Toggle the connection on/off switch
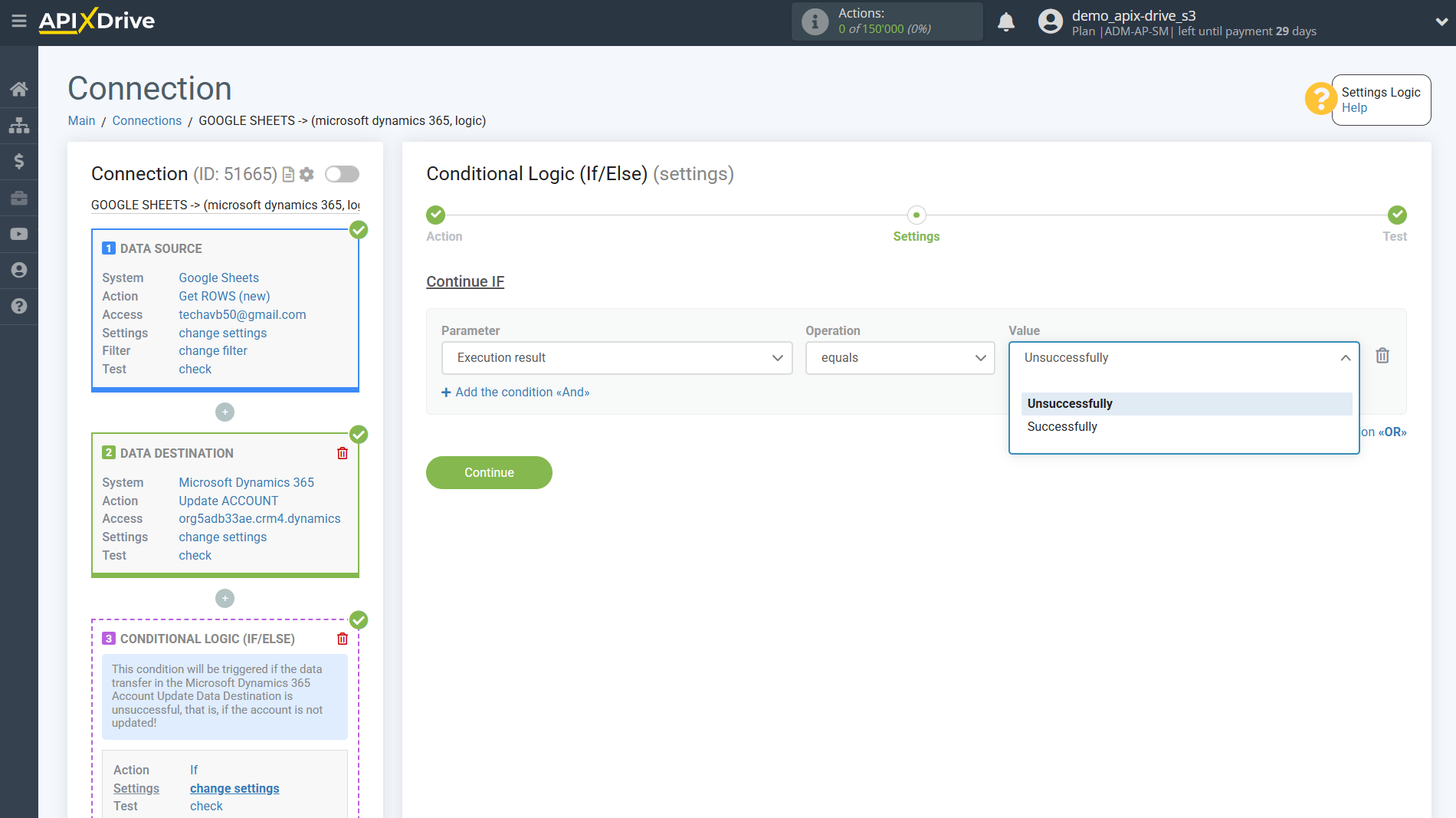 click(342, 174)
